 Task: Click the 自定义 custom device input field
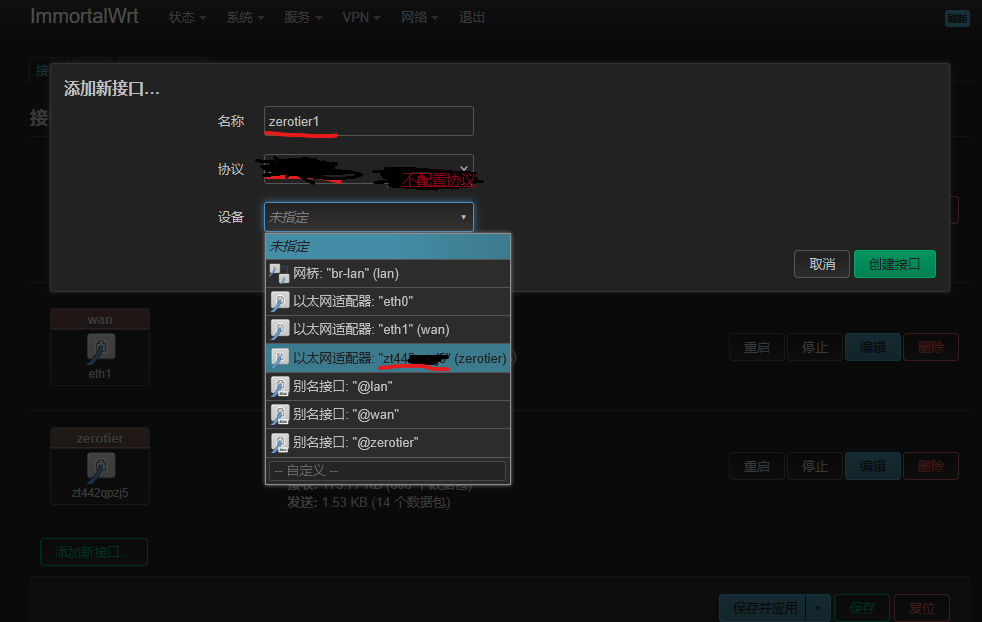click(x=387, y=470)
